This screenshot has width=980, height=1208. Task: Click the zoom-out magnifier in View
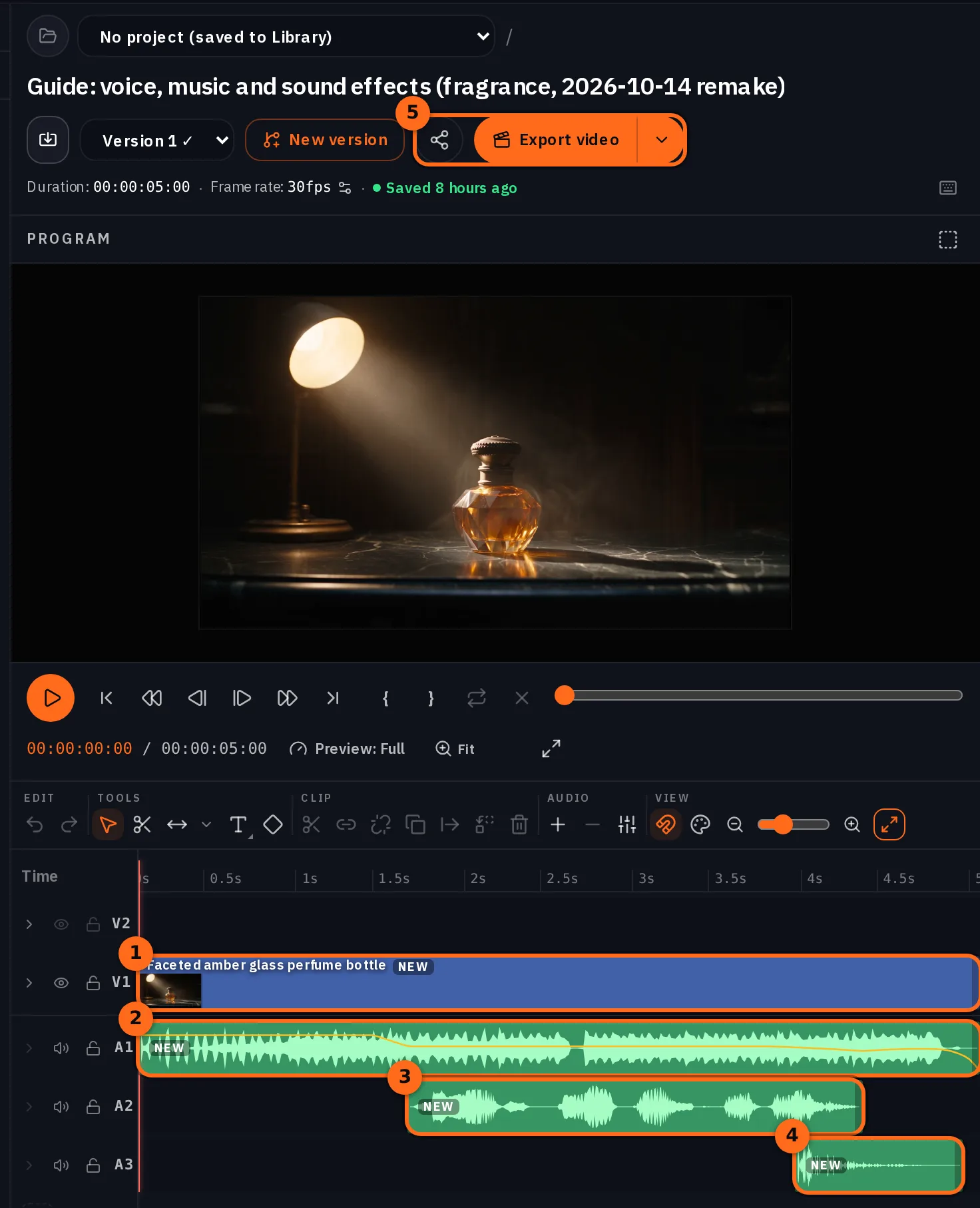point(735,824)
